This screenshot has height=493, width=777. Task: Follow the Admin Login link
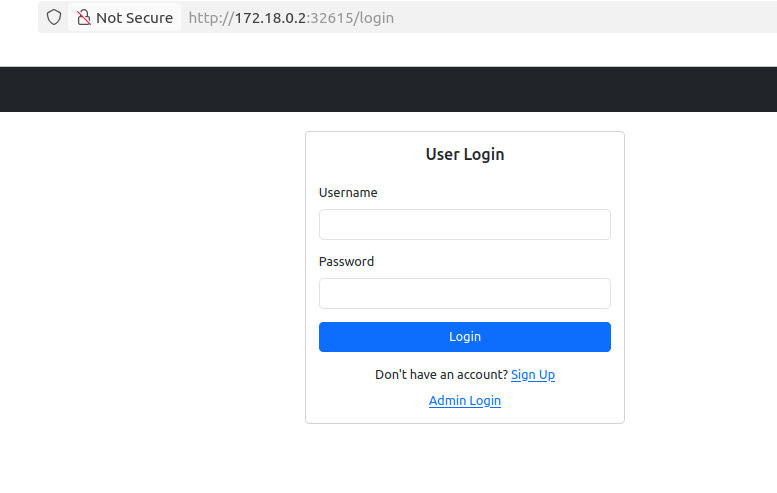[x=464, y=401]
